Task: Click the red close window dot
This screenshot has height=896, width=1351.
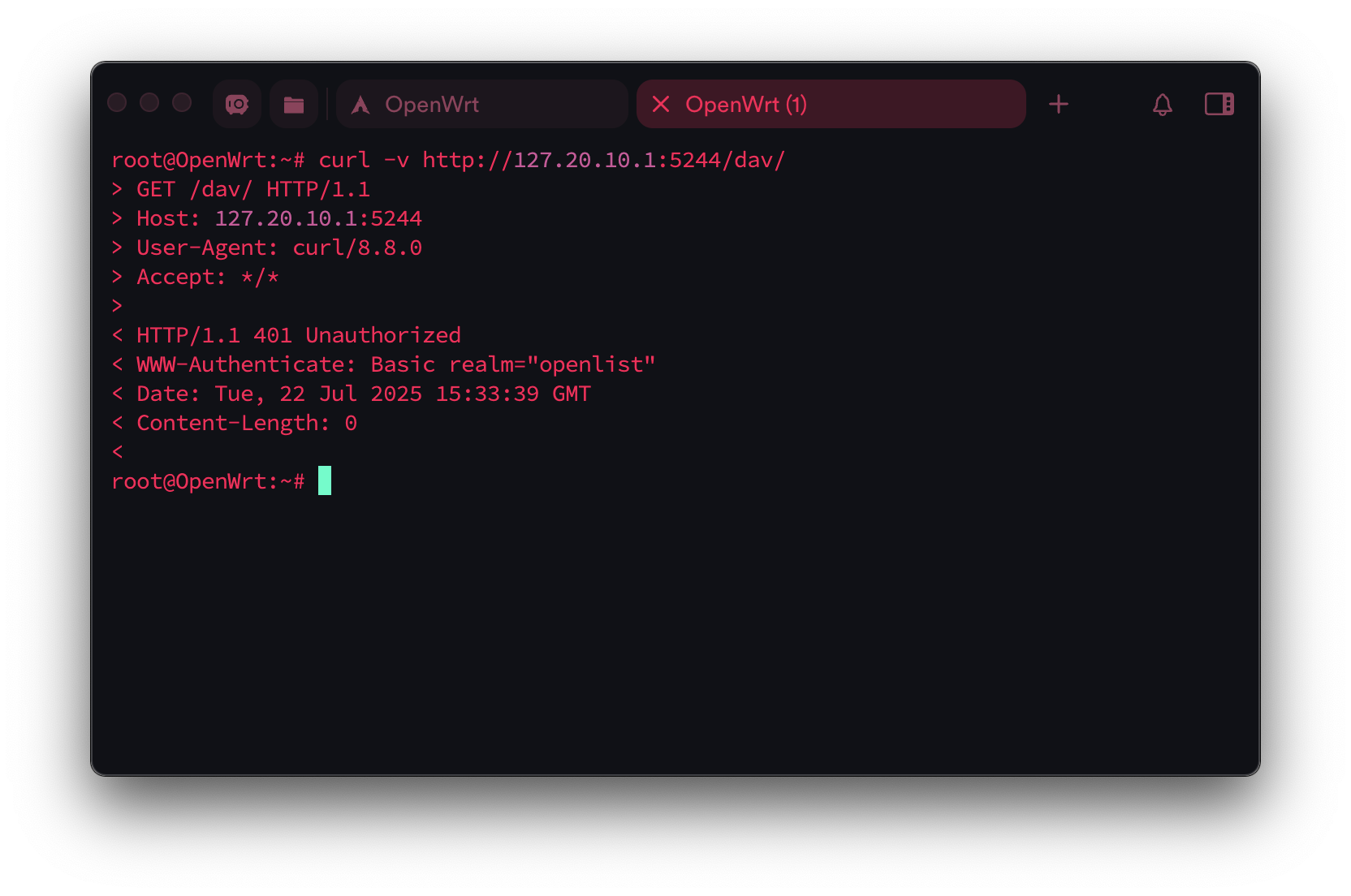Action: [x=117, y=102]
